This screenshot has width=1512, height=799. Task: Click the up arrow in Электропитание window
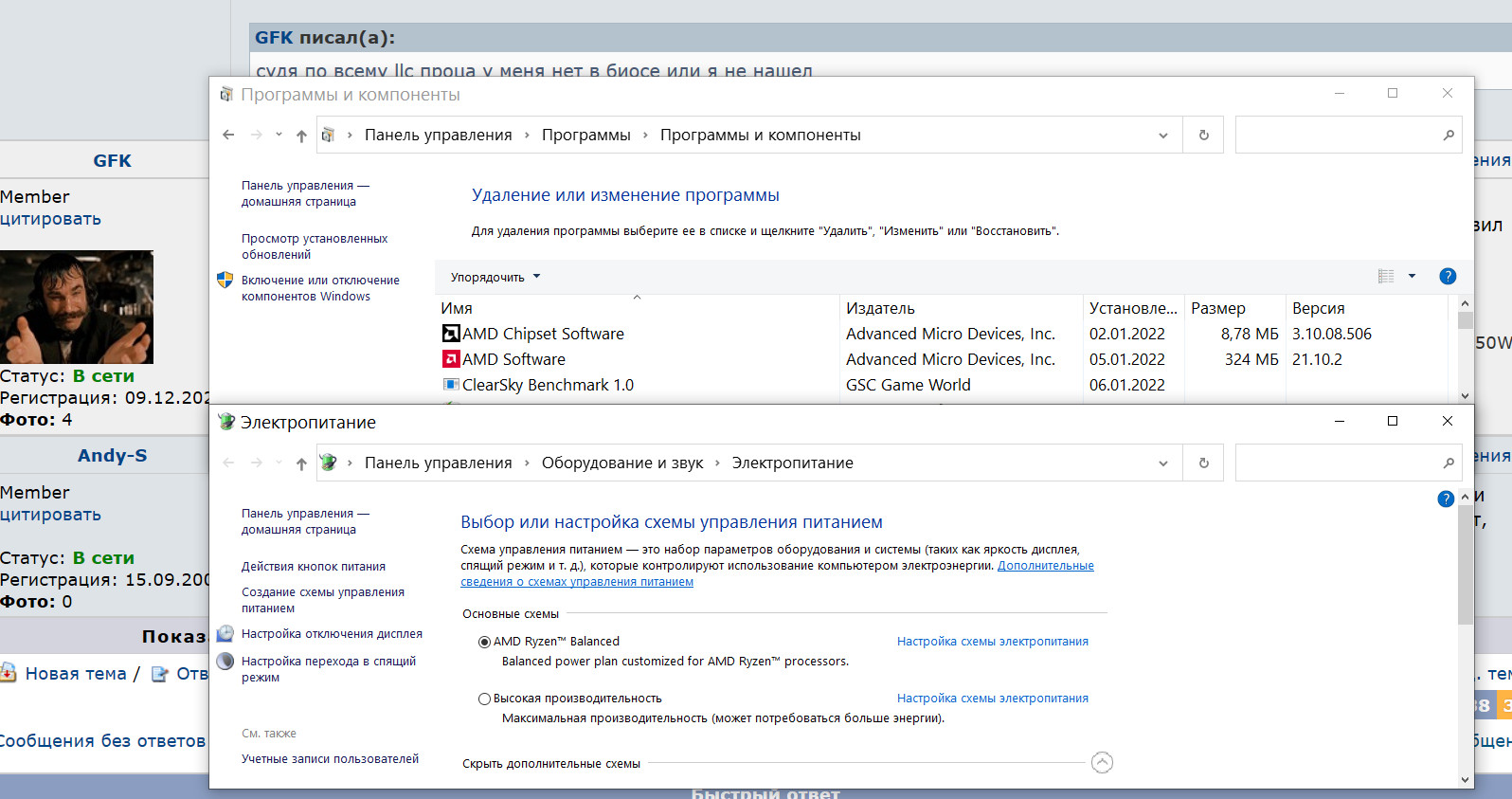point(301,463)
